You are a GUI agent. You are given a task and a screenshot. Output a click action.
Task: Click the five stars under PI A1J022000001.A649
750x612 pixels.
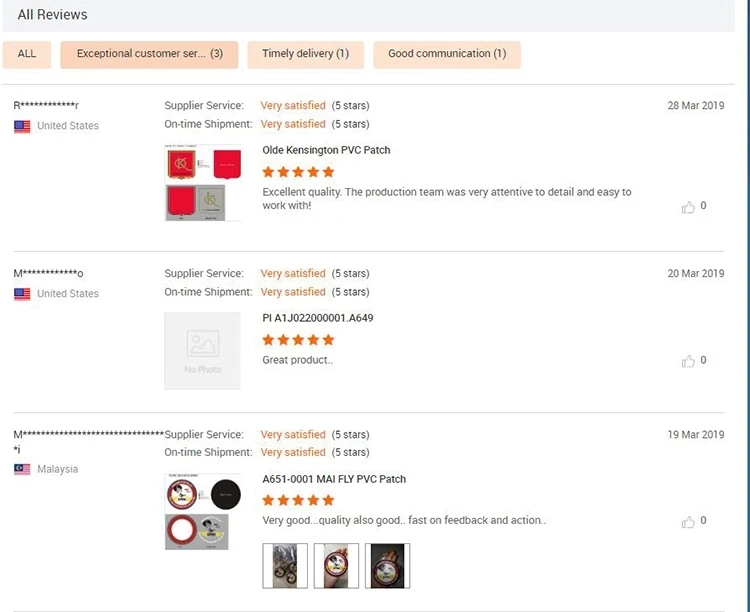(x=298, y=340)
